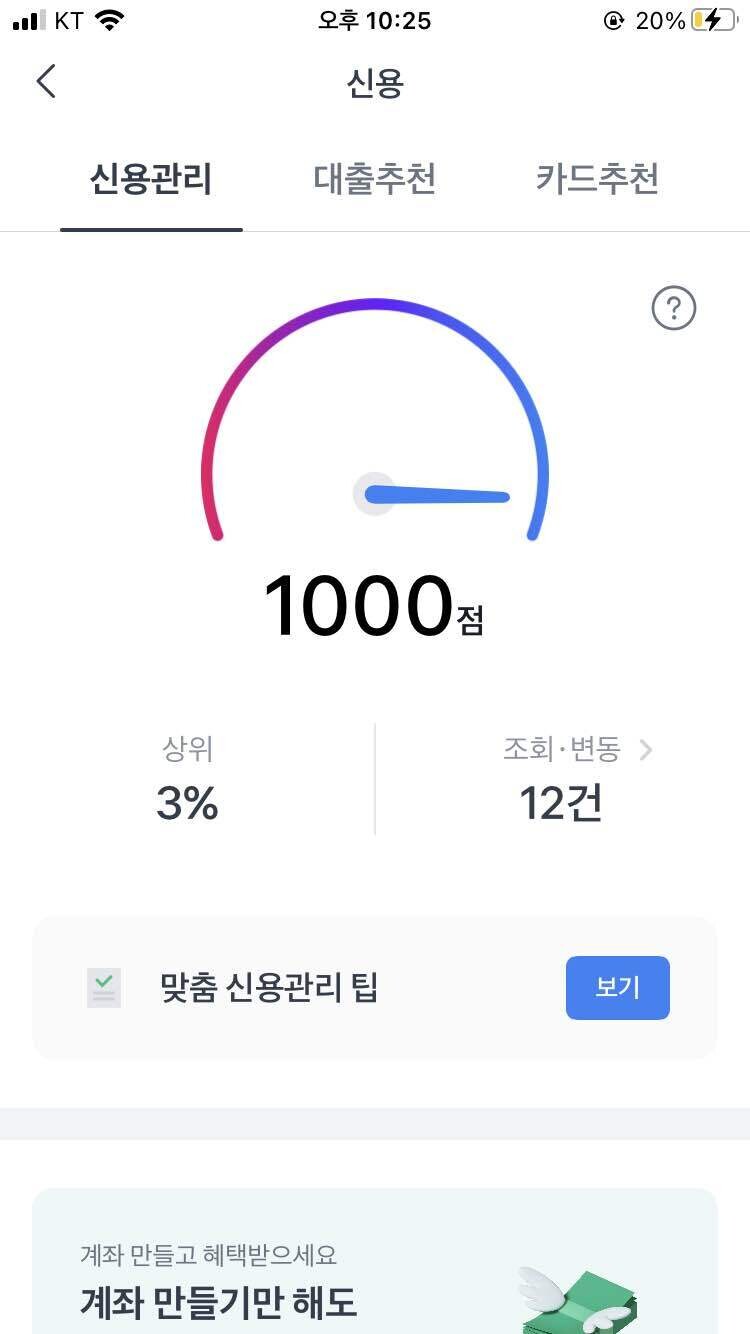Select the 신용관리 tab
750x1334 pixels.
coord(151,180)
